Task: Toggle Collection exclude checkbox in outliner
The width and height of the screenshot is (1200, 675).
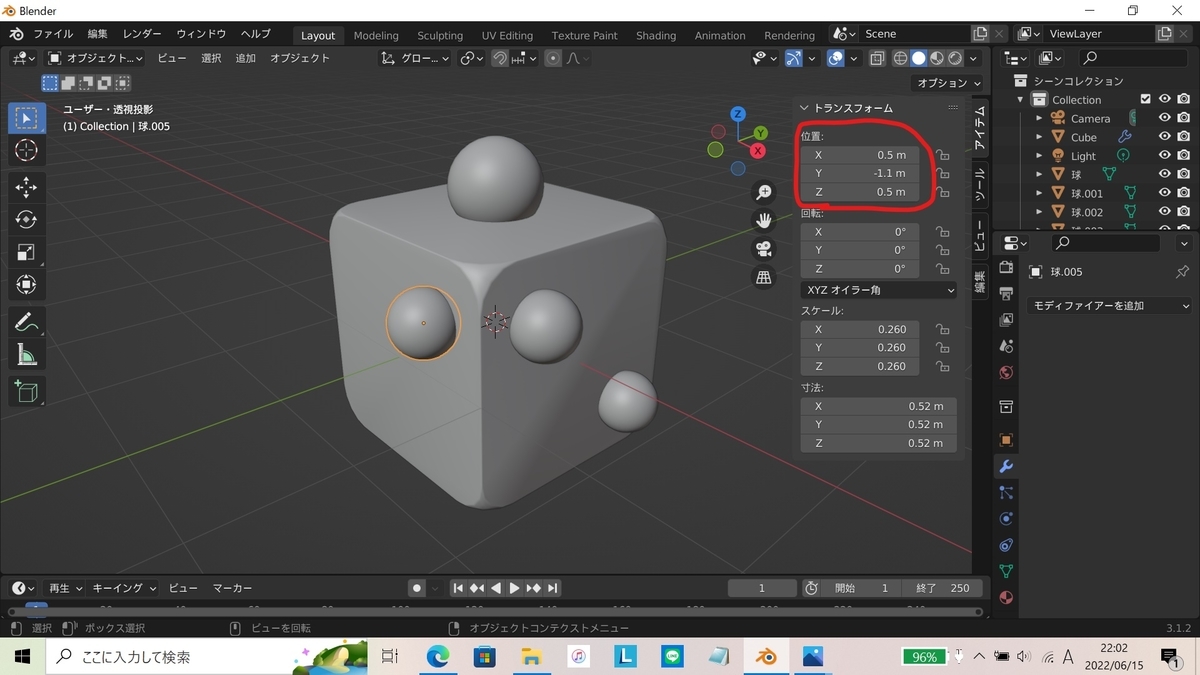Action: click(x=1146, y=99)
